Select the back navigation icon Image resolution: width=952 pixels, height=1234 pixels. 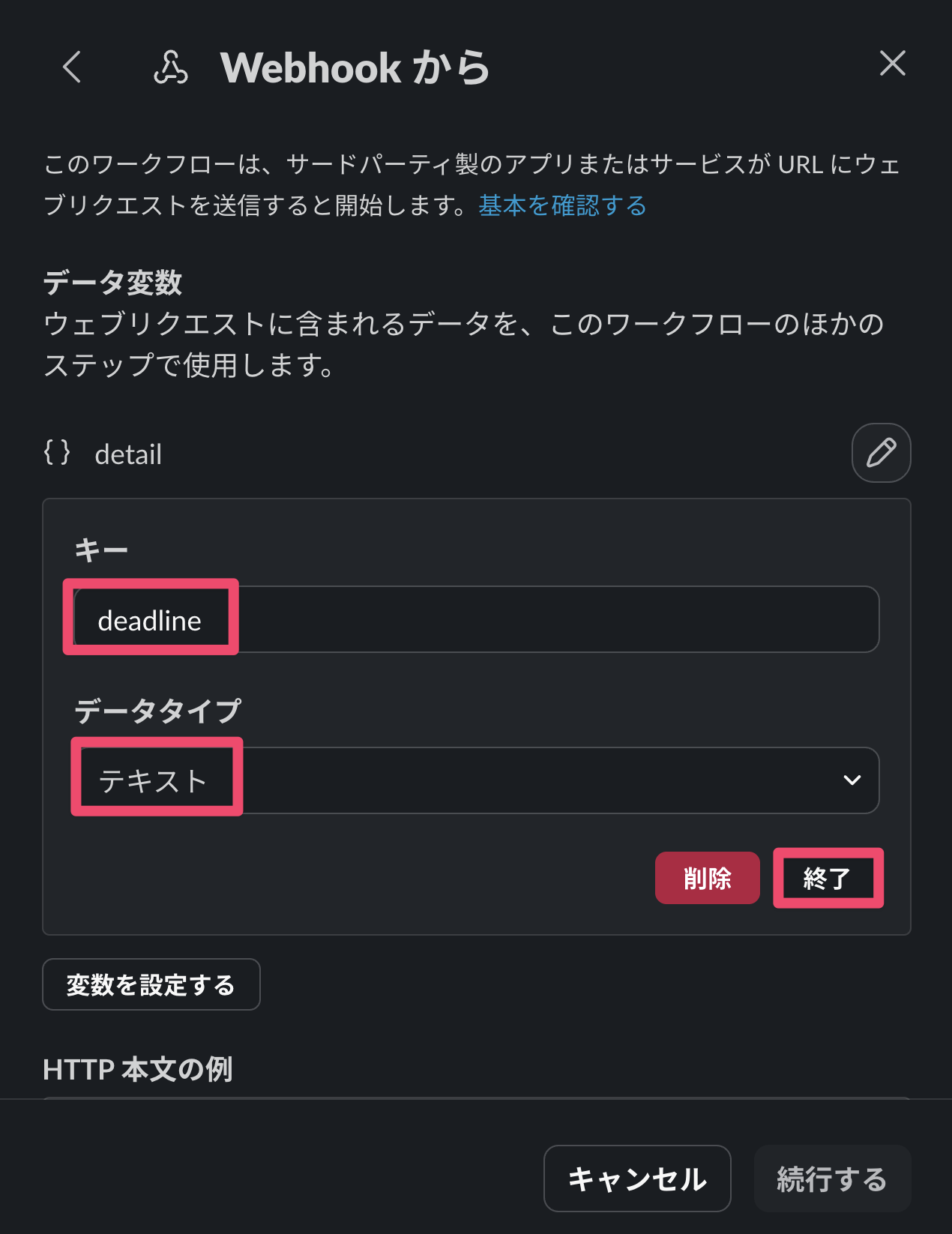pyautogui.click(x=72, y=67)
